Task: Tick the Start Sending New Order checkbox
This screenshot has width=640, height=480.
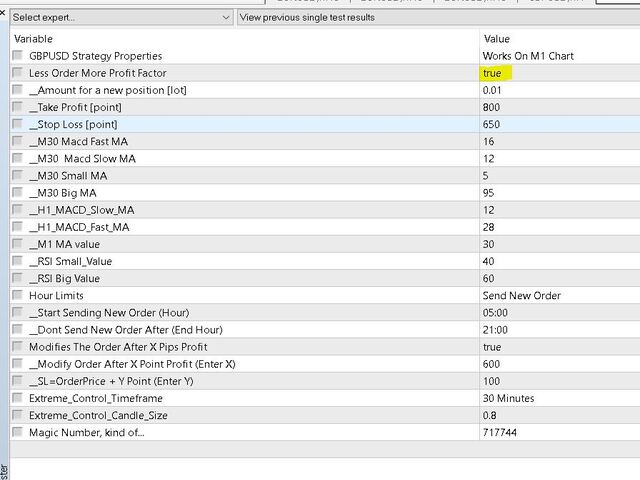Action: (17, 312)
